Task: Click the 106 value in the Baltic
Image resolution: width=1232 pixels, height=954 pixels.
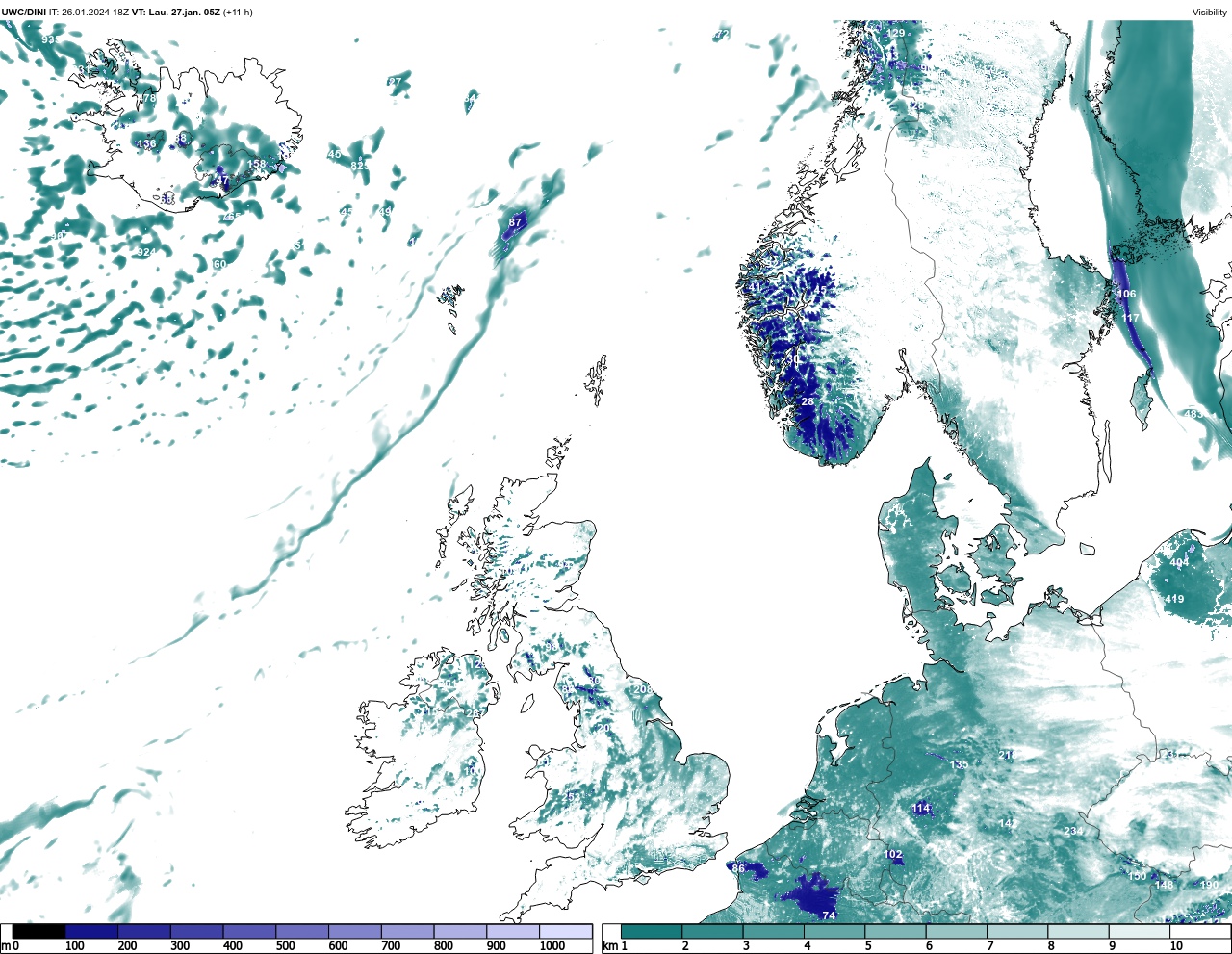Action: point(1126,295)
